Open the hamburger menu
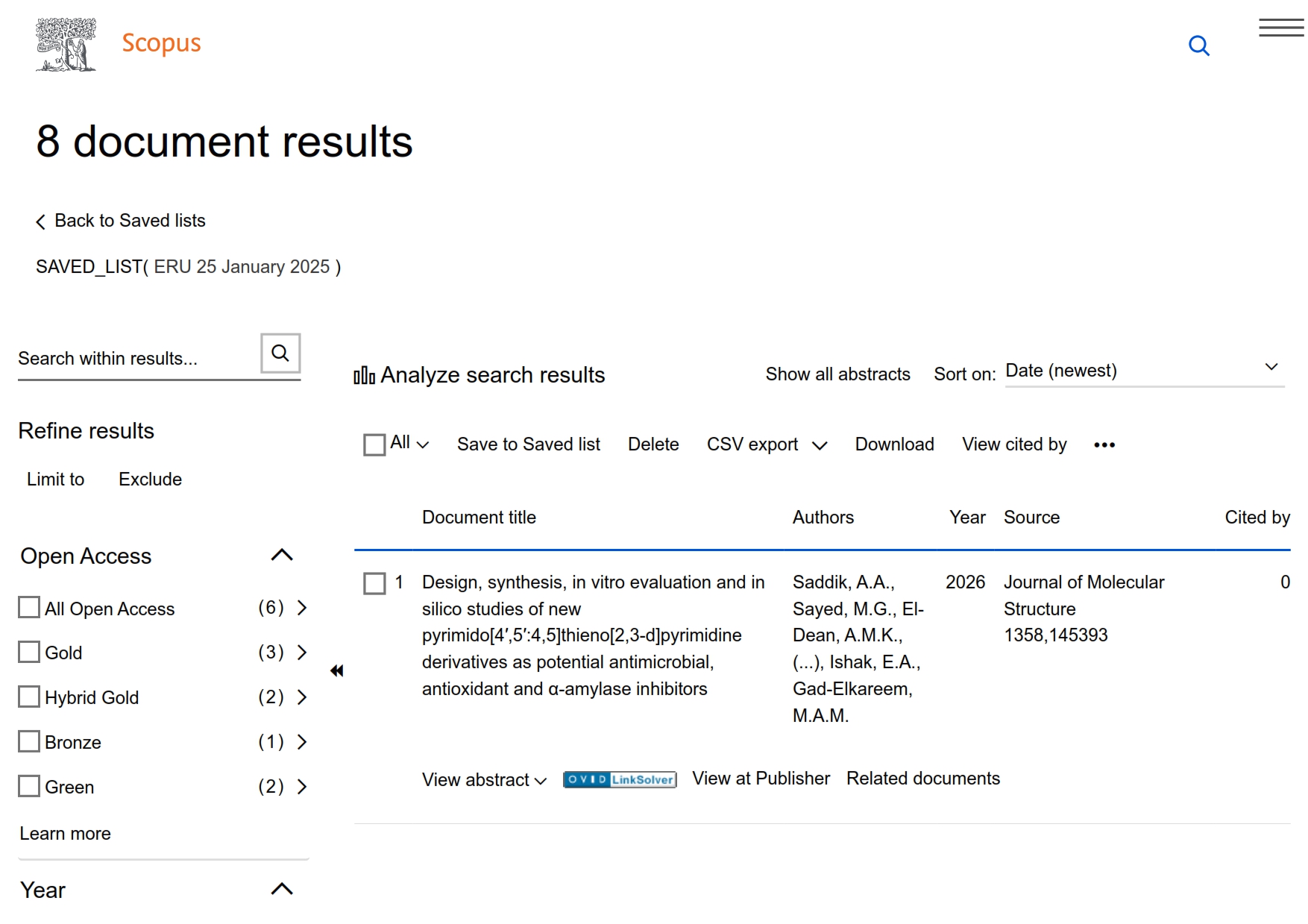The image size is (1308, 924). click(1280, 28)
